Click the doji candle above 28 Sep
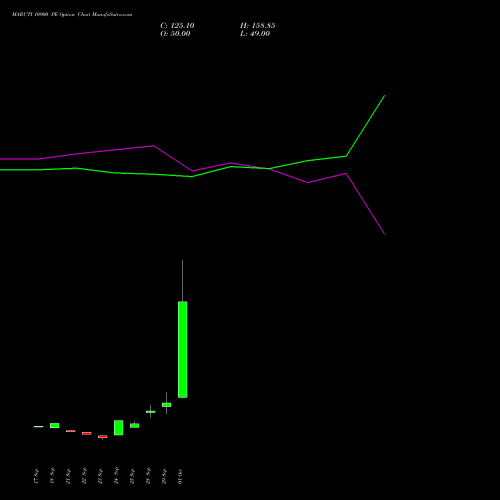500x500 pixels. (151, 412)
